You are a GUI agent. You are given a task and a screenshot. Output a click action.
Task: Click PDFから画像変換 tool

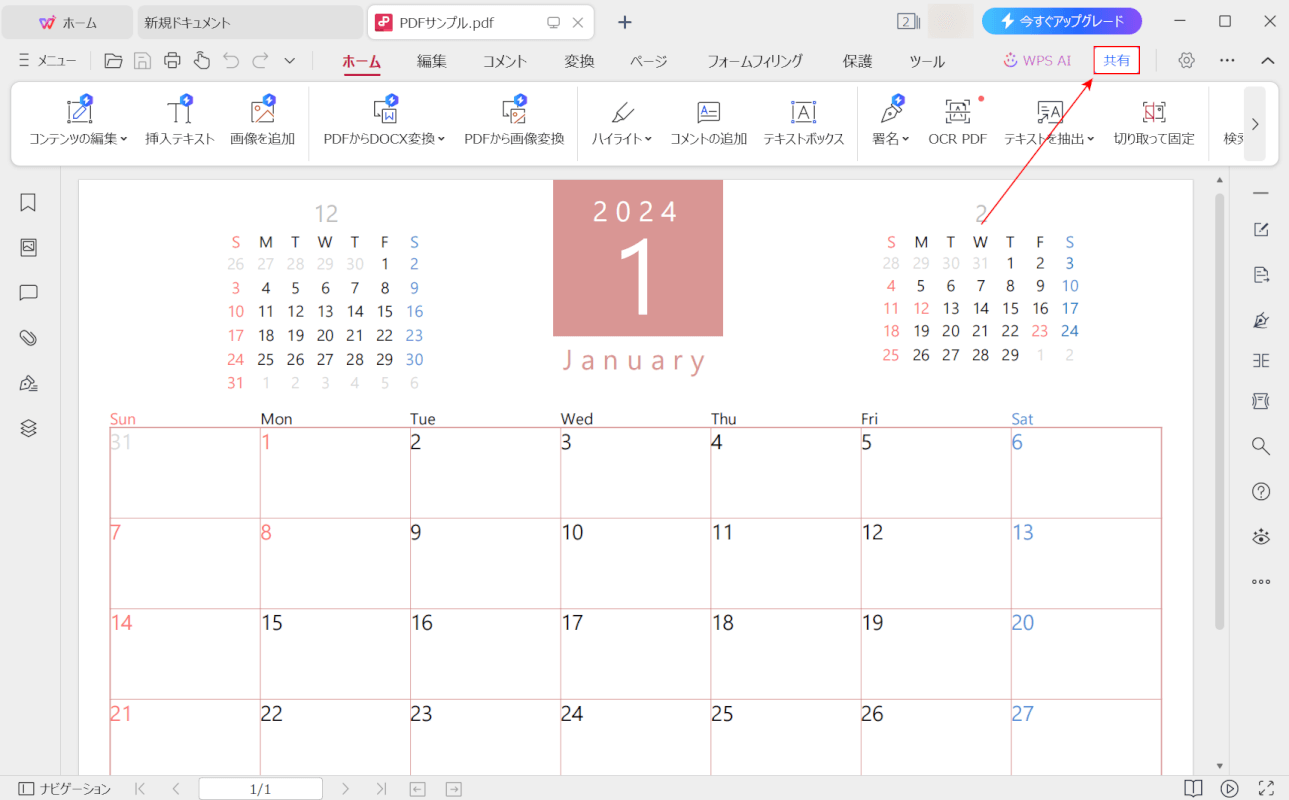coord(514,123)
